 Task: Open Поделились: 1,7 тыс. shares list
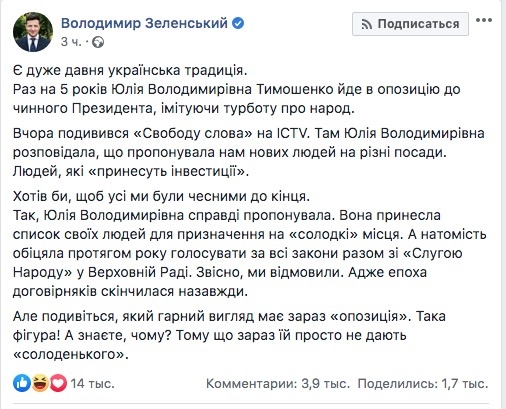click(423, 384)
